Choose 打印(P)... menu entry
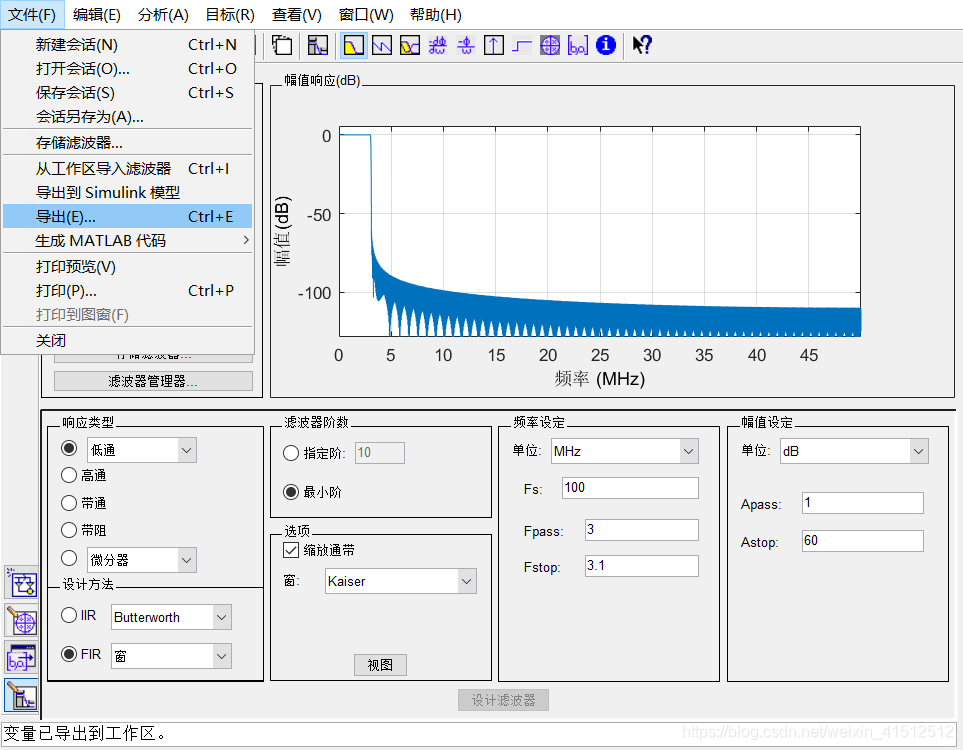 (128, 291)
